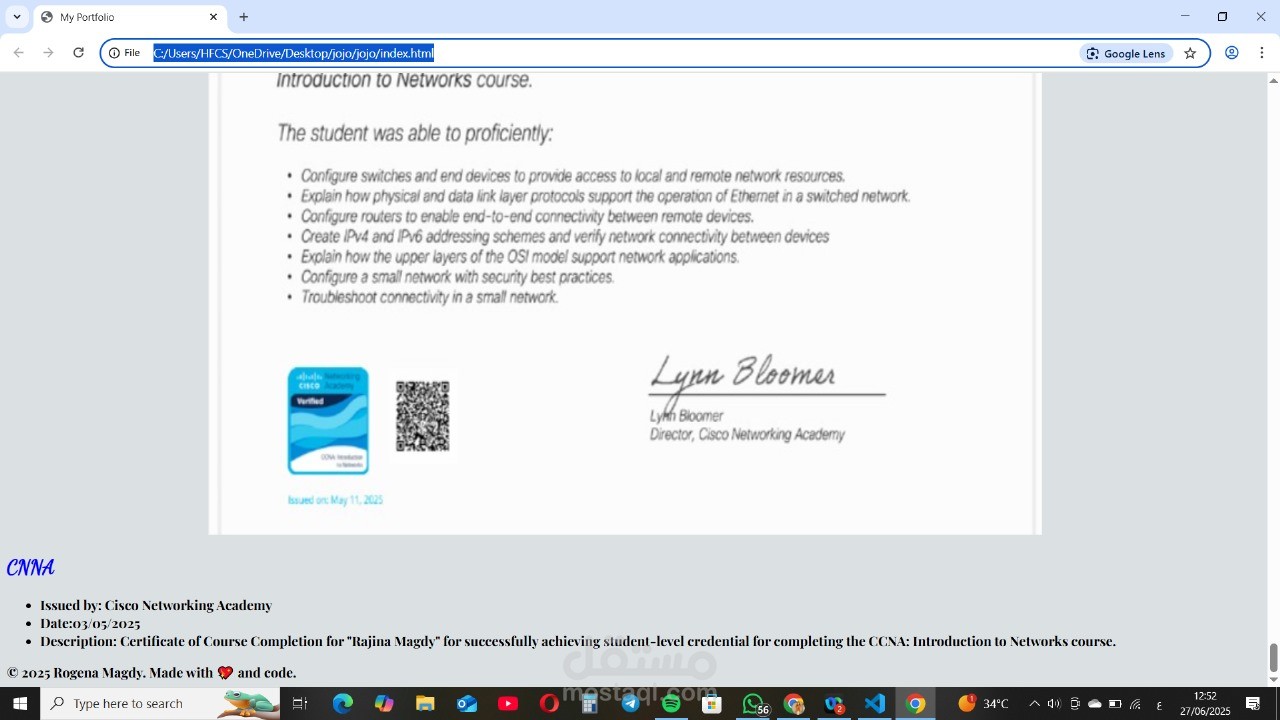Open the Windows Start menu
This screenshot has height=720, width=1280.
pos(19,704)
